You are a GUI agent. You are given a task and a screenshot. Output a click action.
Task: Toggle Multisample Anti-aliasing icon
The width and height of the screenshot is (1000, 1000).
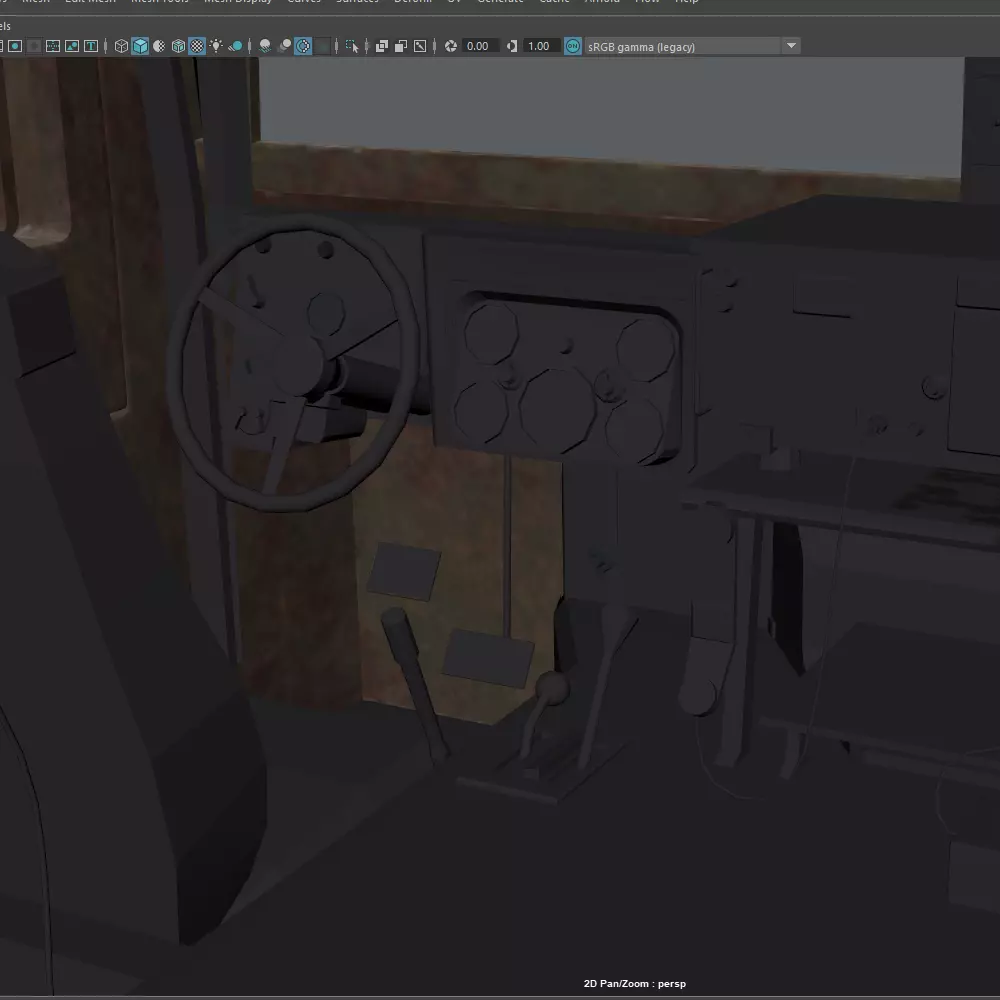(x=304, y=46)
